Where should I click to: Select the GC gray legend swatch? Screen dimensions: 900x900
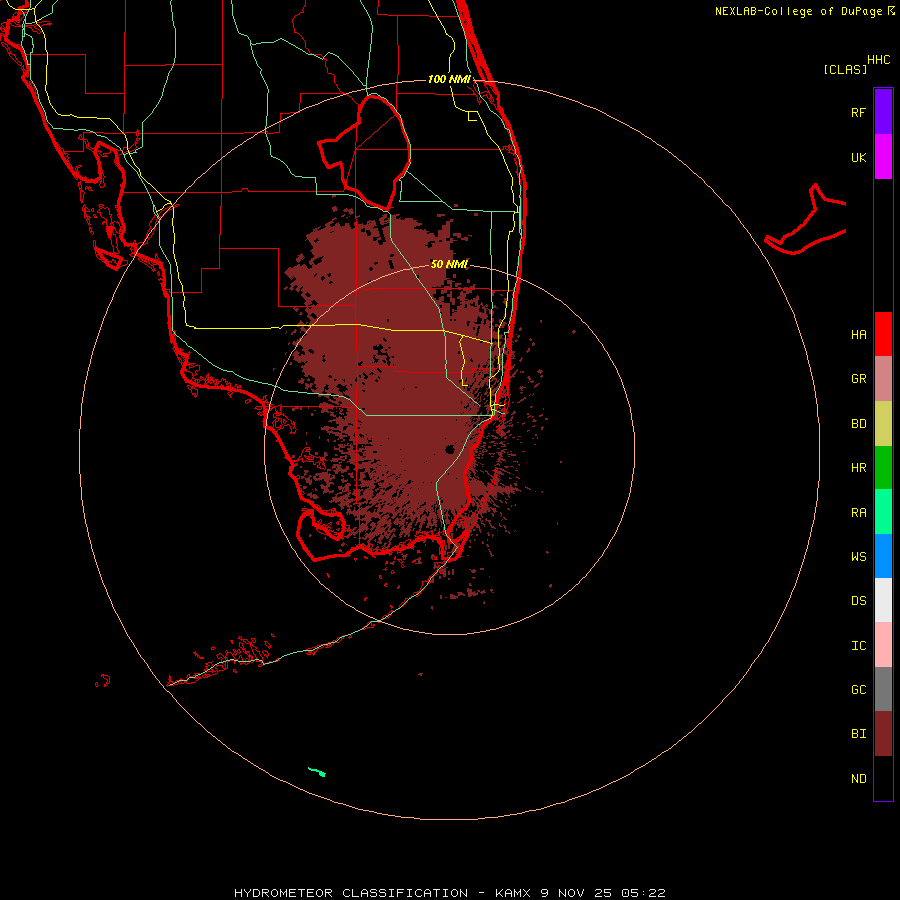[883, 689]
